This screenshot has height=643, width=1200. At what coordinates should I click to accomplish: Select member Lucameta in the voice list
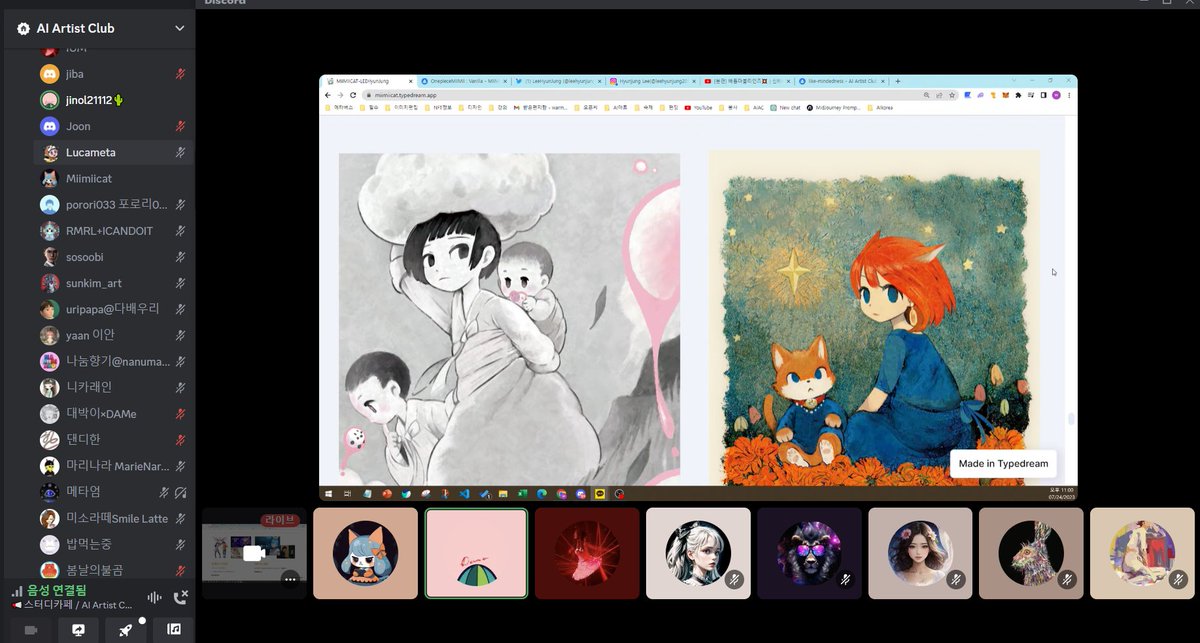tap(115, 152)
